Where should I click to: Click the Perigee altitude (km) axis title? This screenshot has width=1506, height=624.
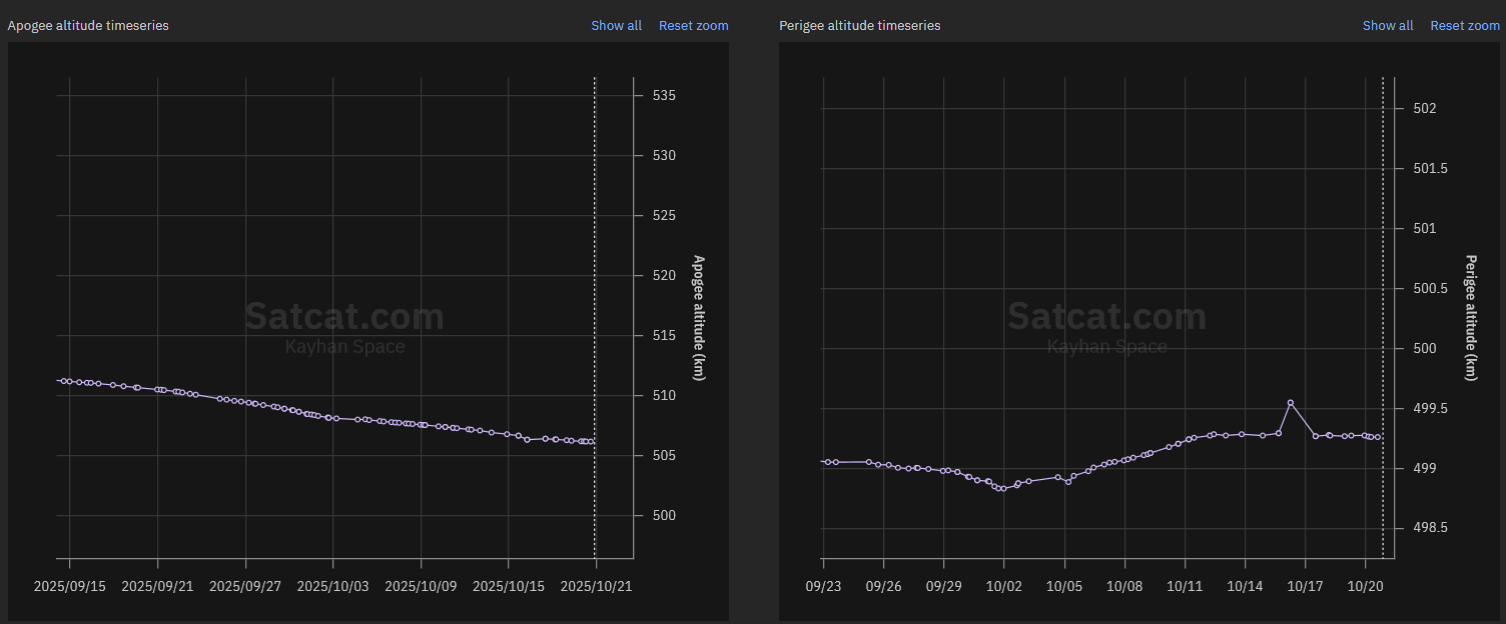click(1471, 318)
